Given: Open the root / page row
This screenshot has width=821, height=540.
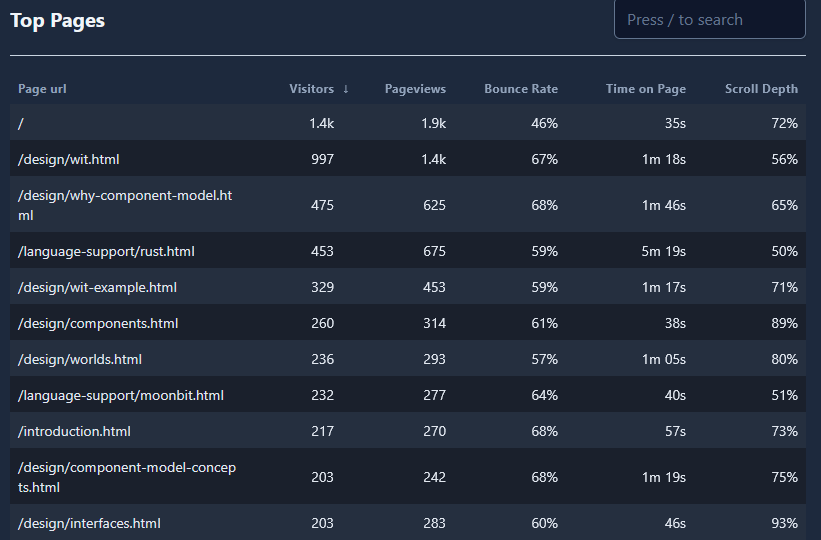Looking at the screenshot, I should pos(21,123).
